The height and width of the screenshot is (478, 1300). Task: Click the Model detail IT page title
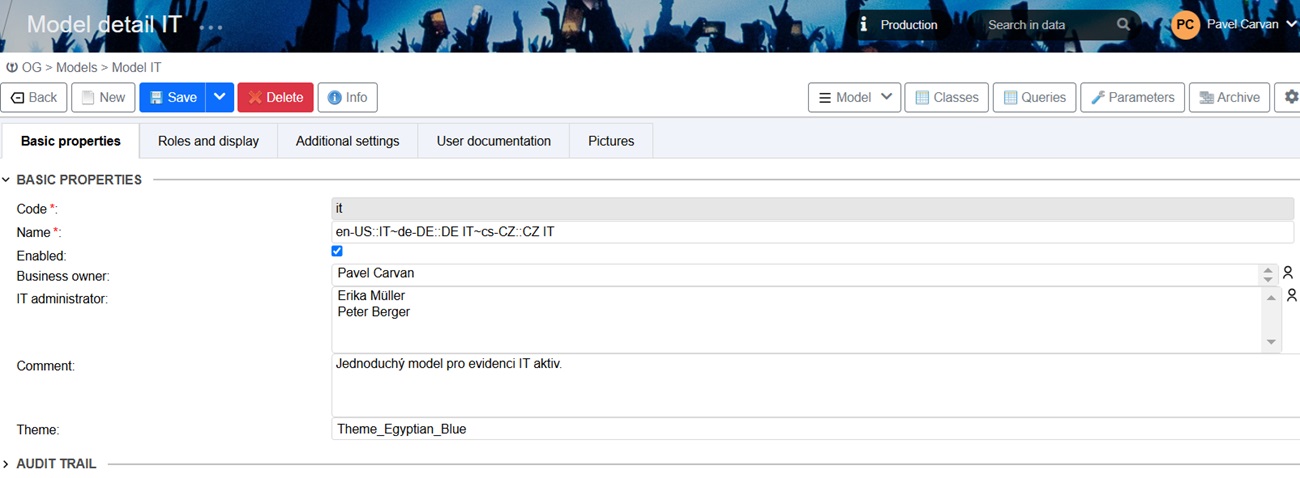(104, 25)
